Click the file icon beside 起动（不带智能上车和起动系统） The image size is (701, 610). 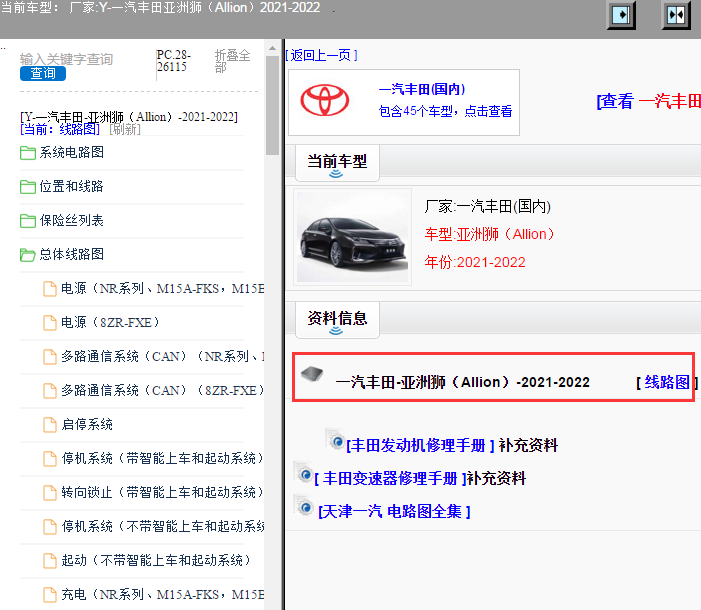point(50,561)
